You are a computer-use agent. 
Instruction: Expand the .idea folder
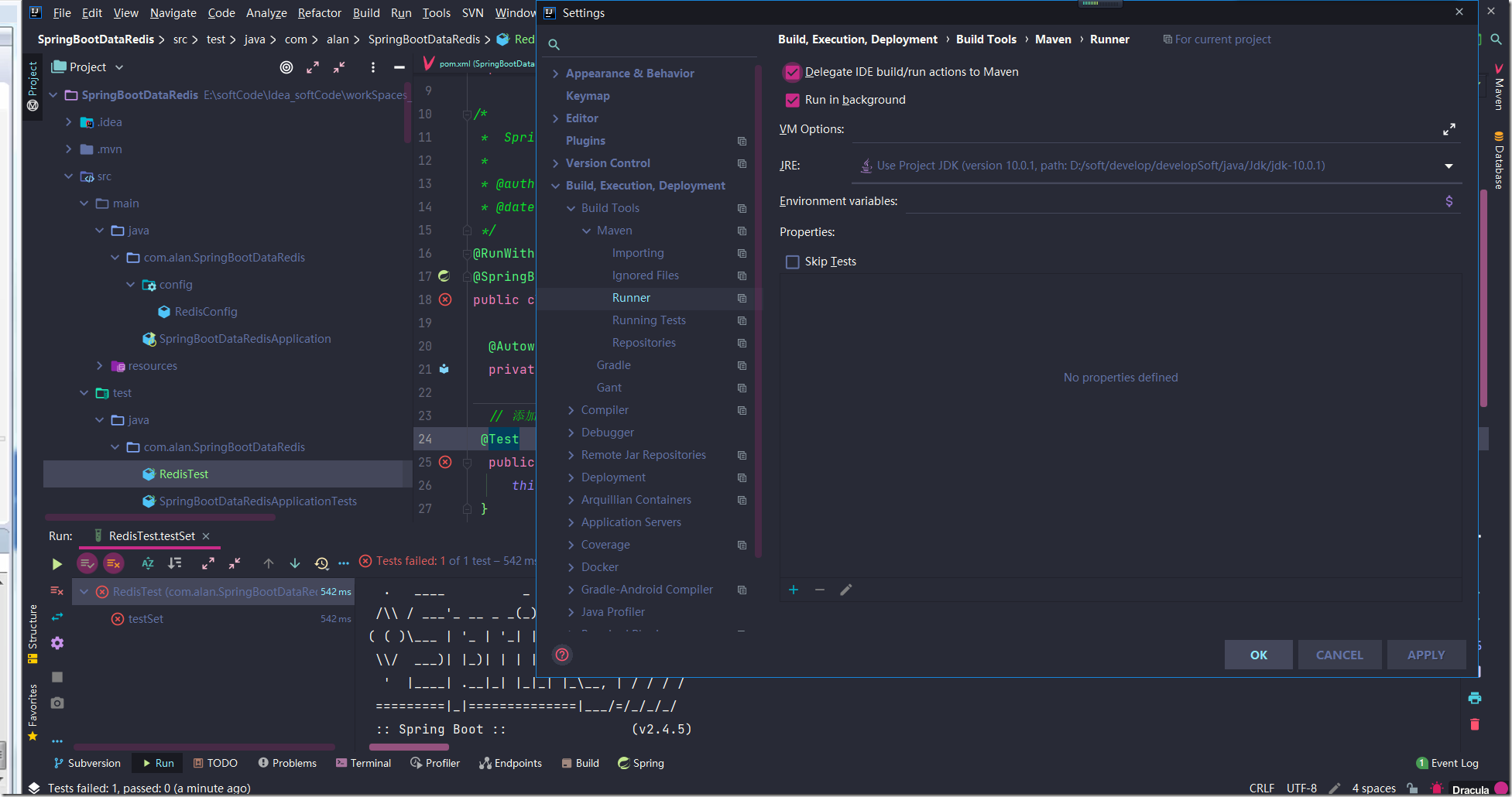point(68,122)
